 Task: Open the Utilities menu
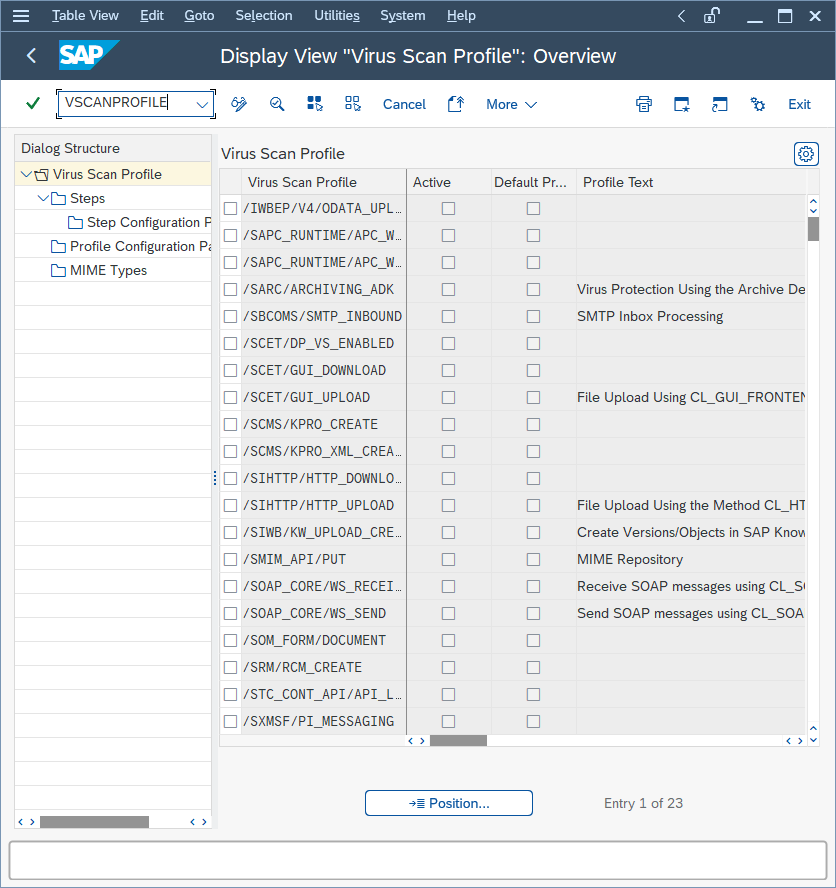pos(336,15)
